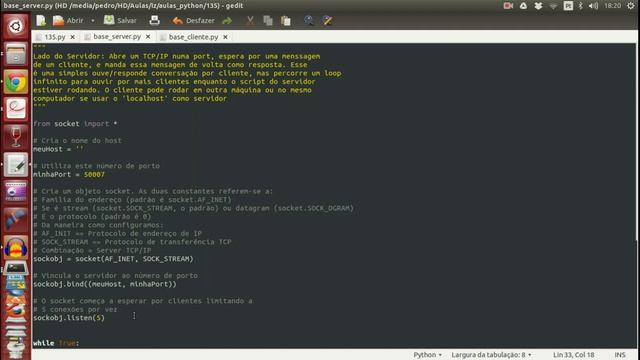Image resolution: width=640 pixels, height=360 pixels.
Task: Open a file with Abrir button
Action: pos(68,20)
